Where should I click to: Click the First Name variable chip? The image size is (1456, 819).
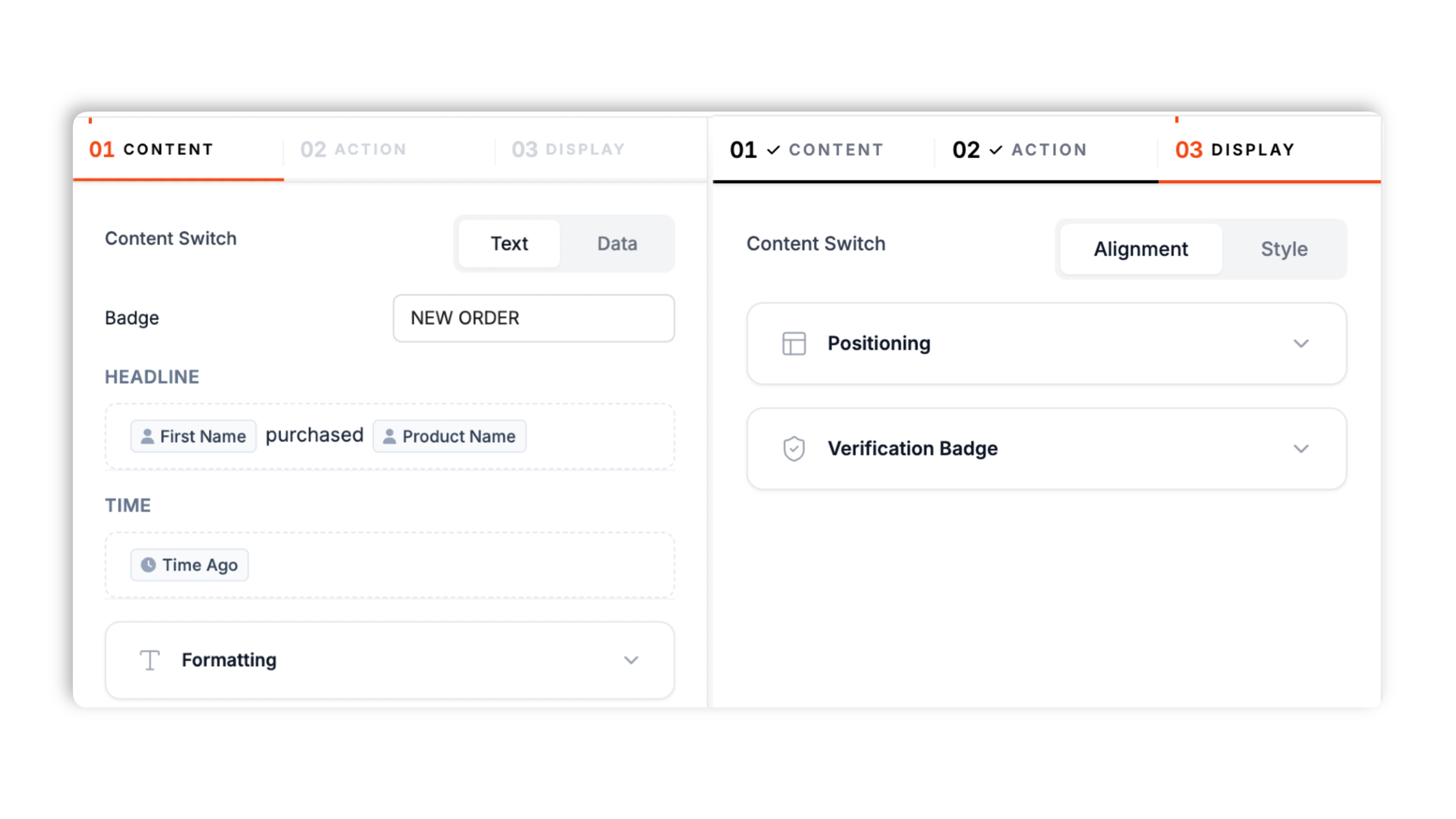click(193, 437)
